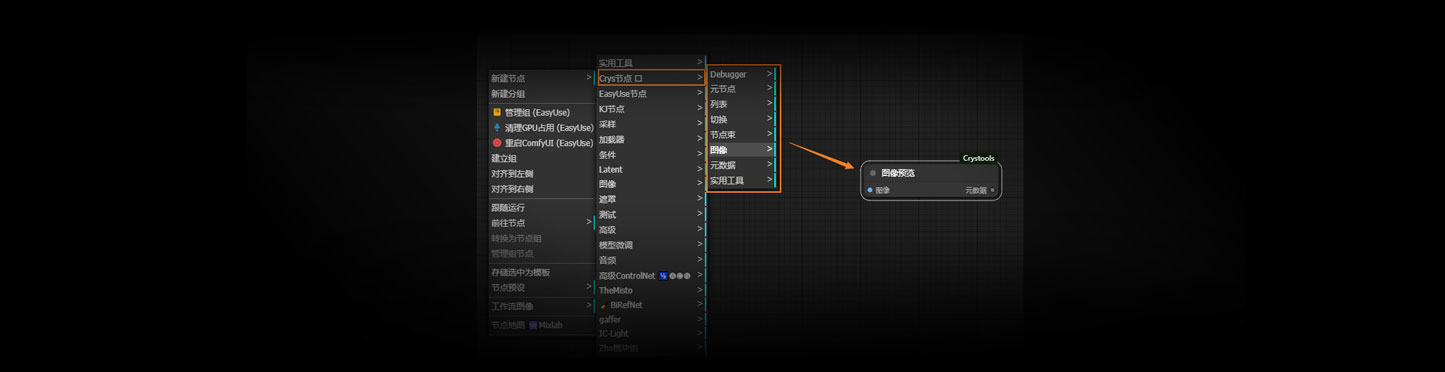Open the TheMisto menu entry
This screenshot has width=1445, height=372.
(x=651, y=290)
